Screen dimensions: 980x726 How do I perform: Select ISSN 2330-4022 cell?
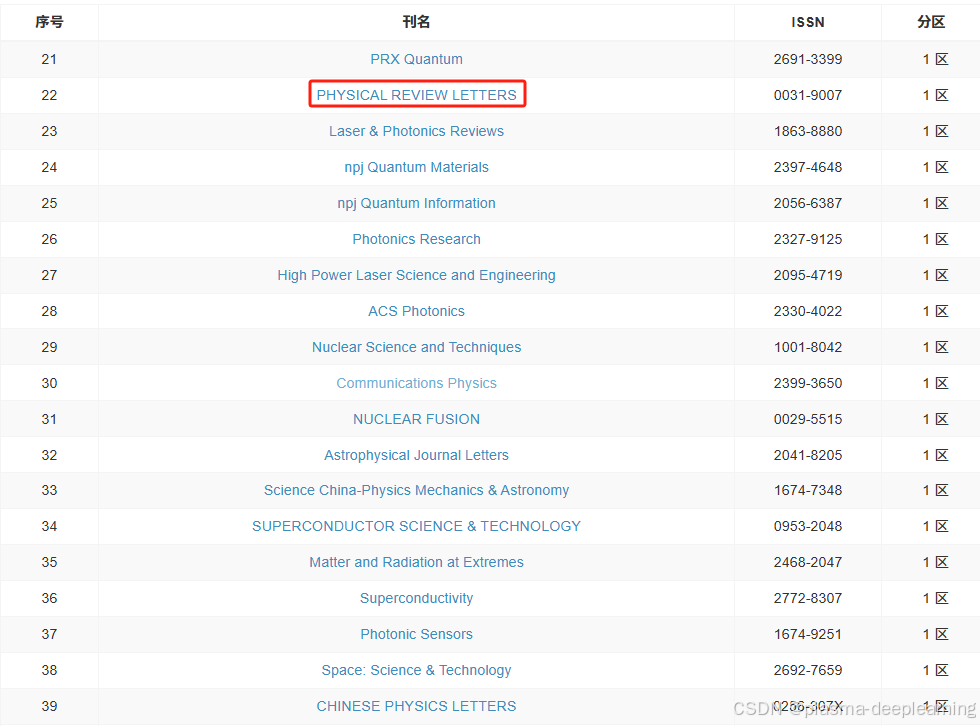808,311
